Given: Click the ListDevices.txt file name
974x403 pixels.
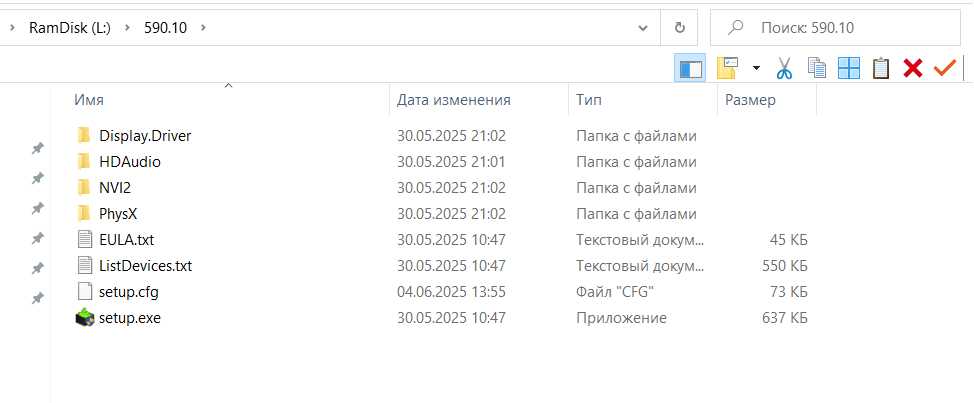Looking at the screenshot, I should 145,266.
